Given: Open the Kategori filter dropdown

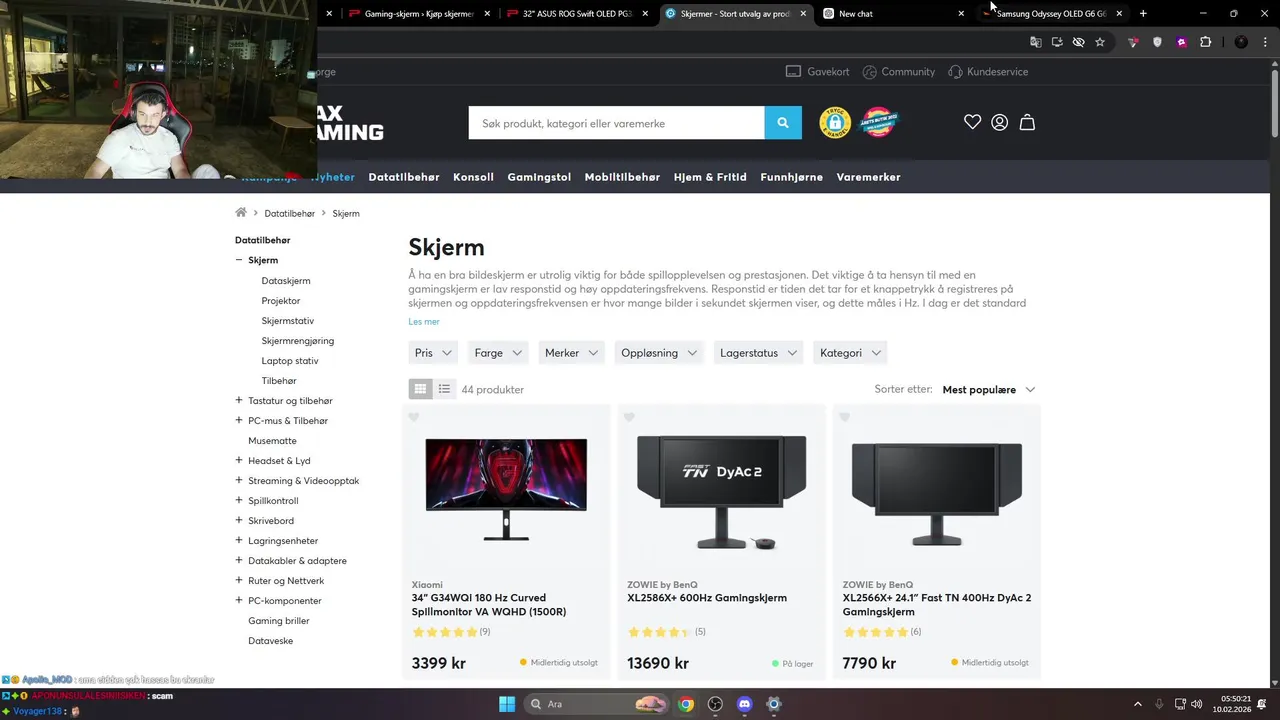Looking at the screenshot, I should click(x=850, y=353).
